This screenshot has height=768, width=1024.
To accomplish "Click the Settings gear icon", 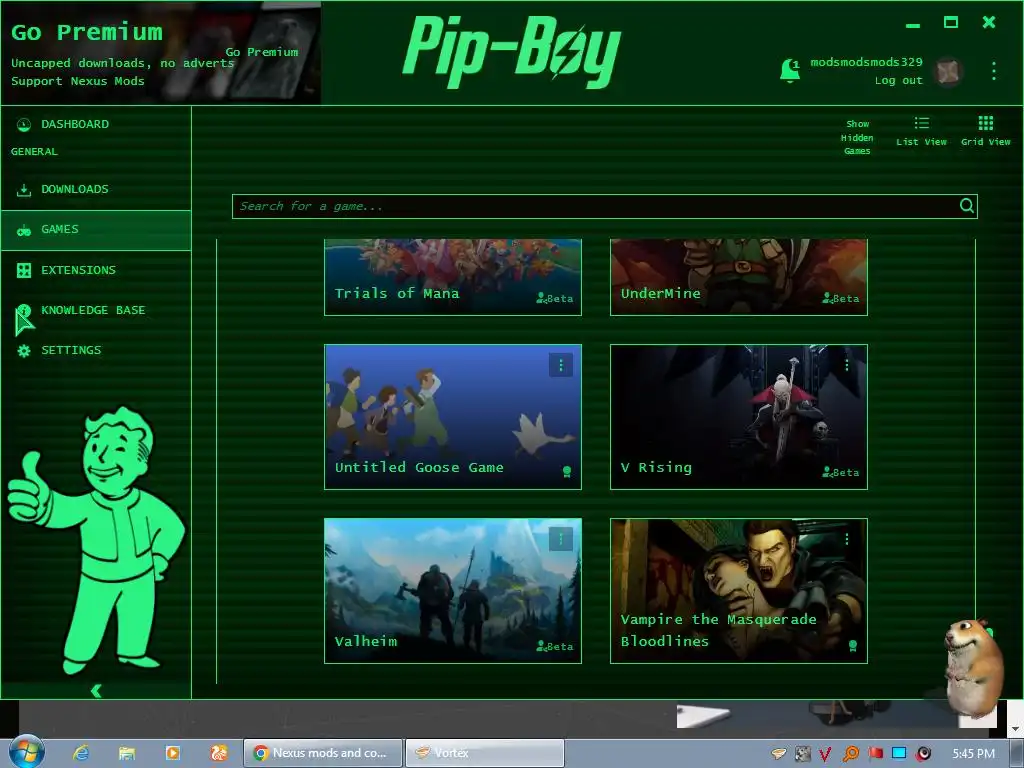I will tap(24, 351).
